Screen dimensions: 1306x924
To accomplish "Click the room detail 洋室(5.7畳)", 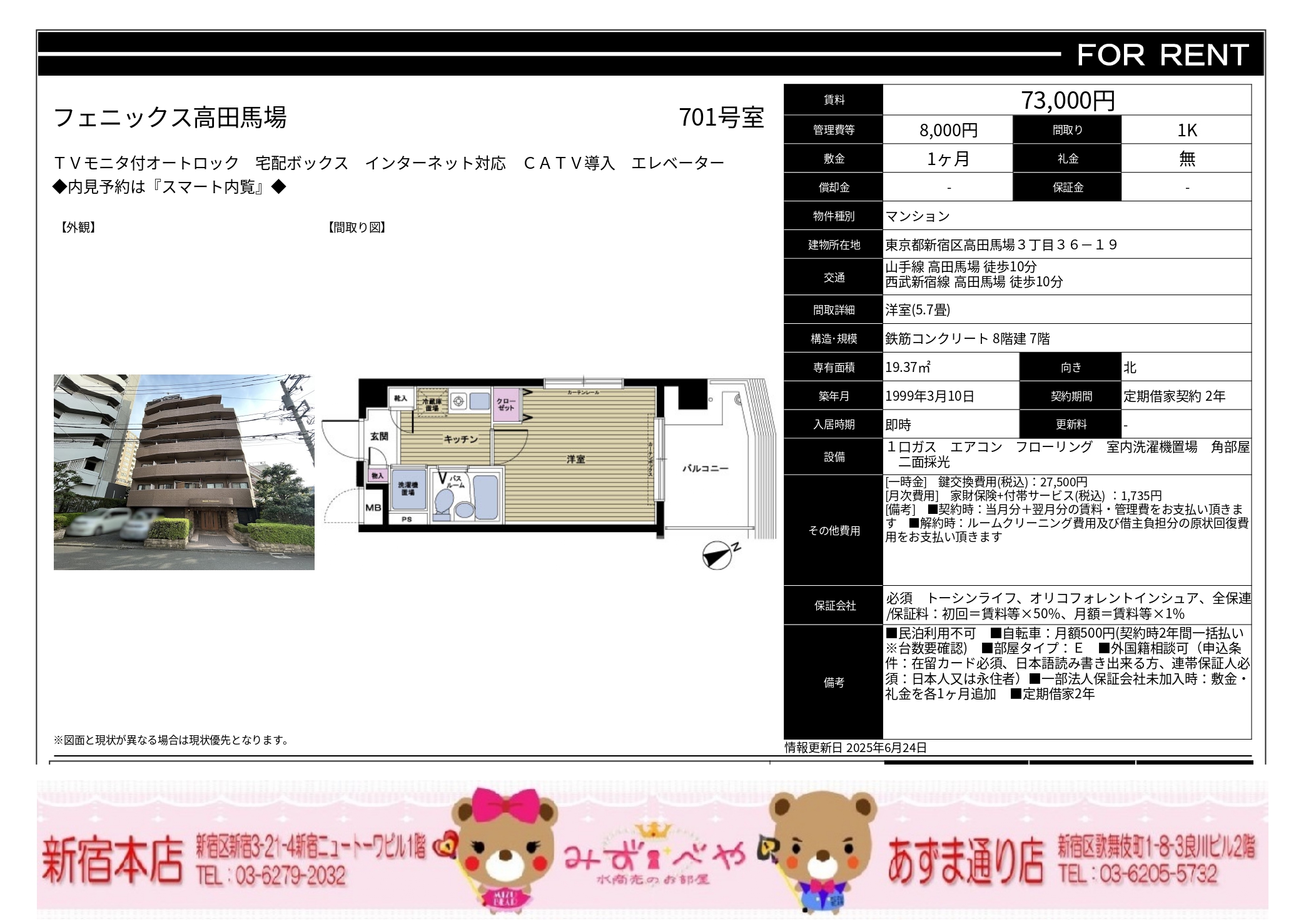I will point(918,310).
